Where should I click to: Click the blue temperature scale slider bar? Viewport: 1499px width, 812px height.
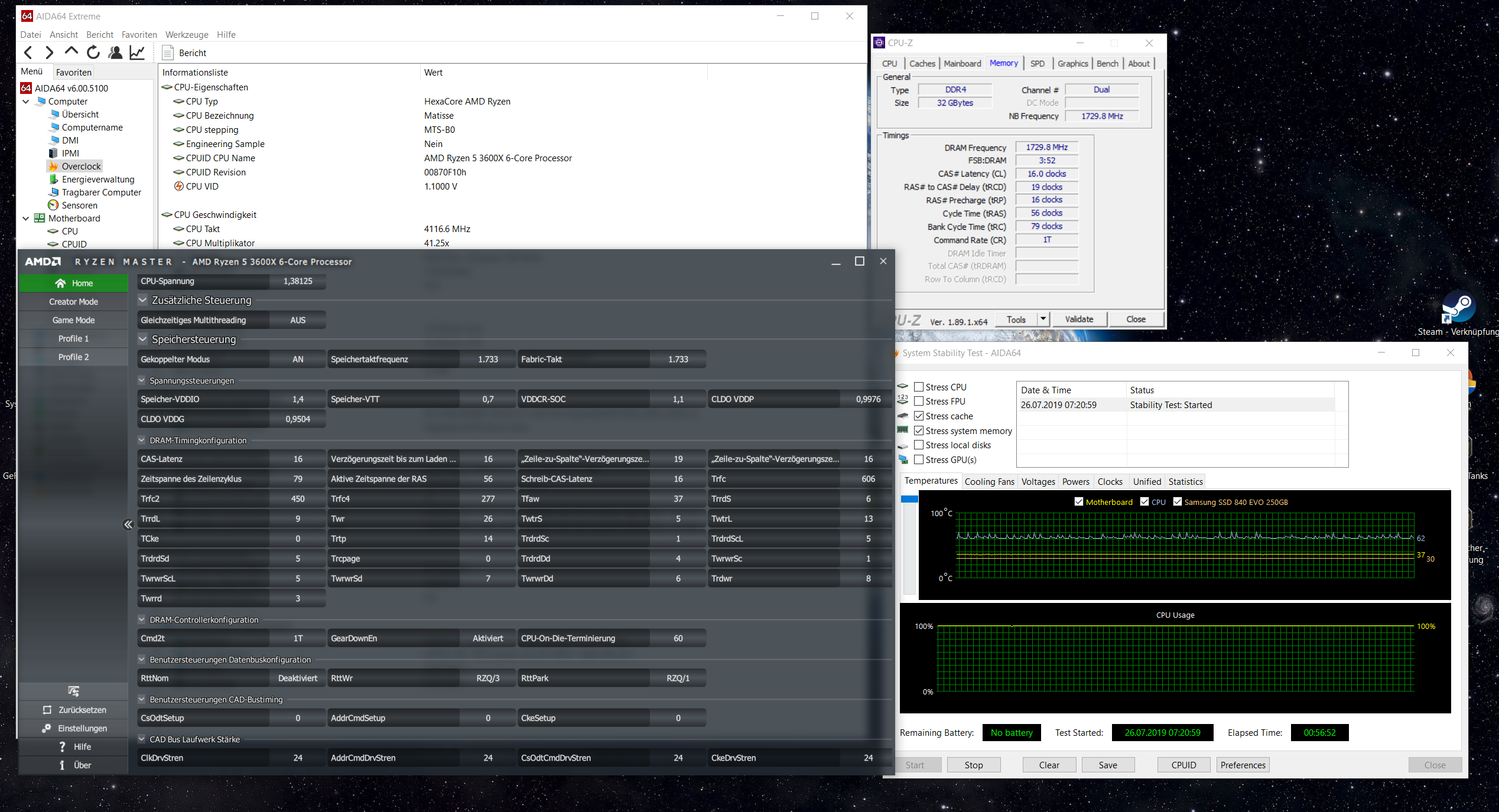click(x=909, y=500)
